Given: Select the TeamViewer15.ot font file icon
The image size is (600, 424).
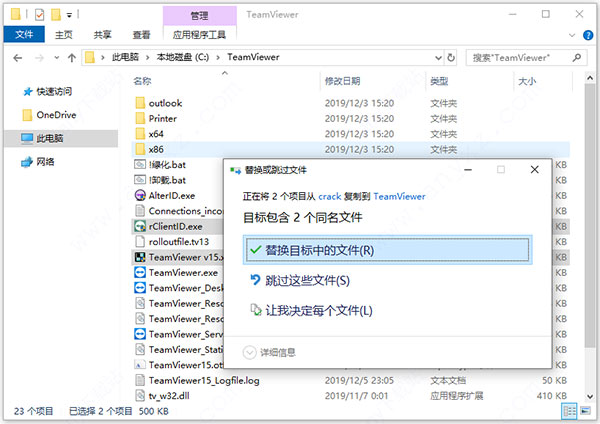Looking at the screenshot, I should 140,365.
